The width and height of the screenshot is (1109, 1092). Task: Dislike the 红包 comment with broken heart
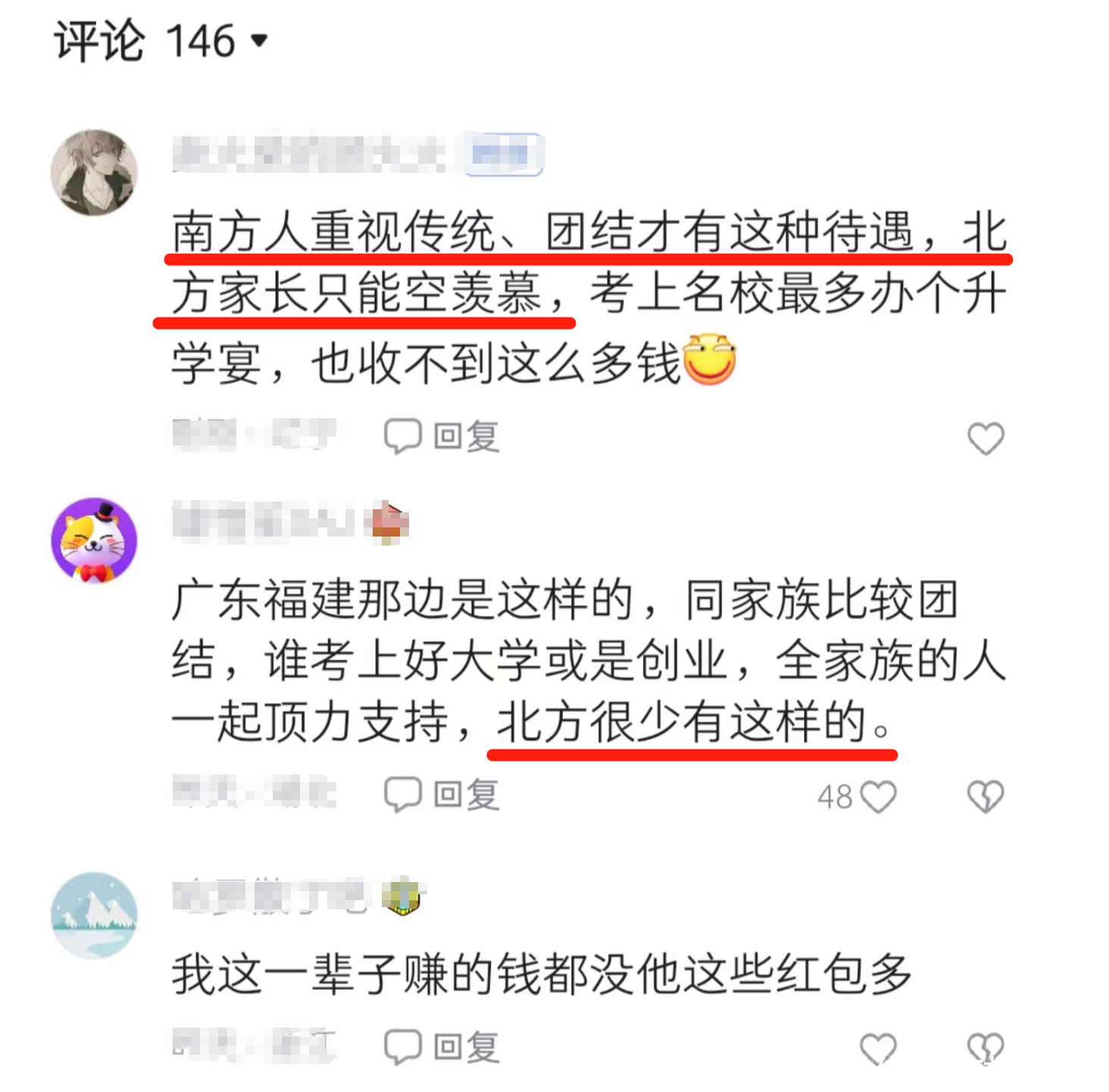(x=986, y=1049)
